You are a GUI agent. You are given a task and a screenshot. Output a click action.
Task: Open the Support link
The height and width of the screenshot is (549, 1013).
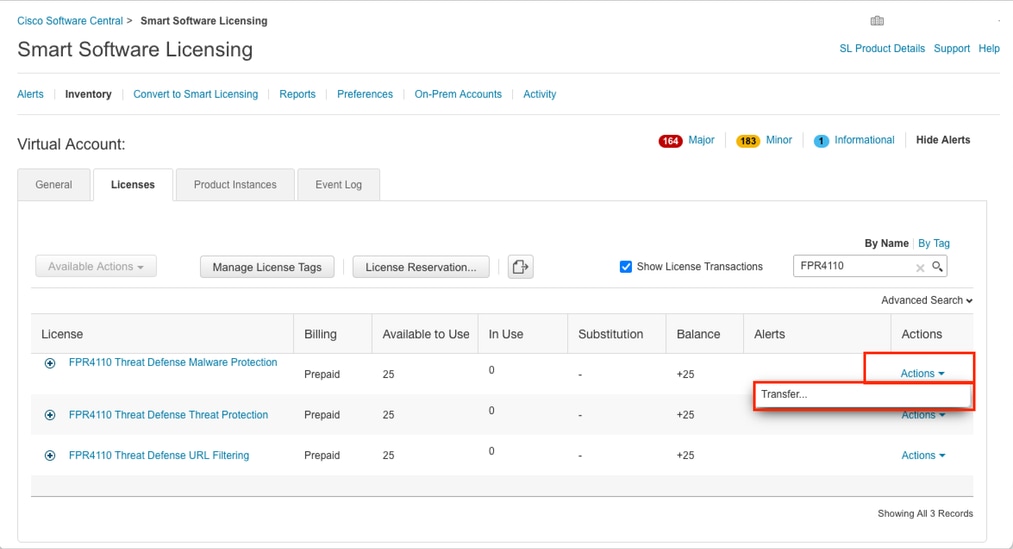click(952, 48)
